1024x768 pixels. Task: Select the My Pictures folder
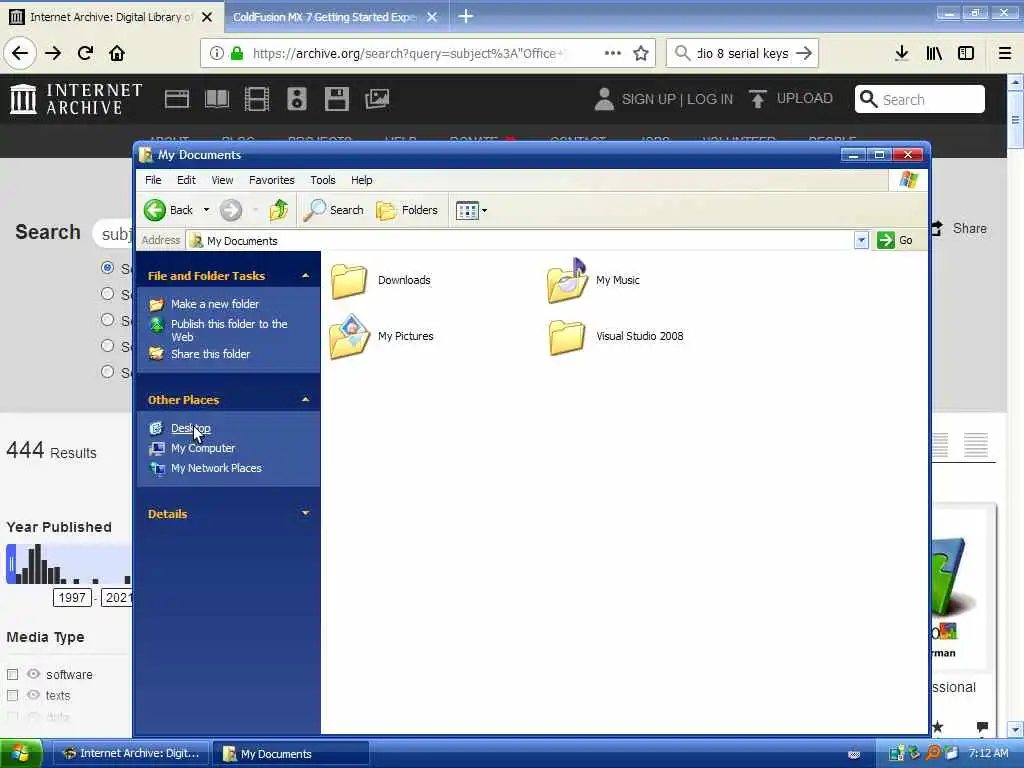click(382, 336)
